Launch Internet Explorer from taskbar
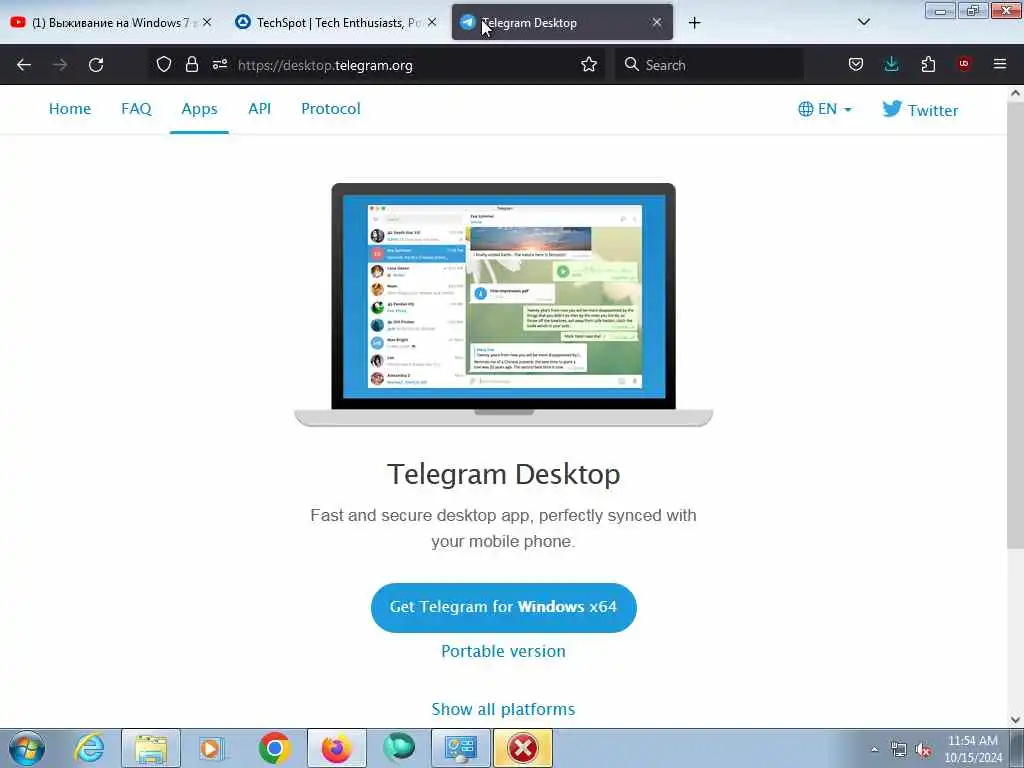1024x768 pixels. (x=89, y=748)
